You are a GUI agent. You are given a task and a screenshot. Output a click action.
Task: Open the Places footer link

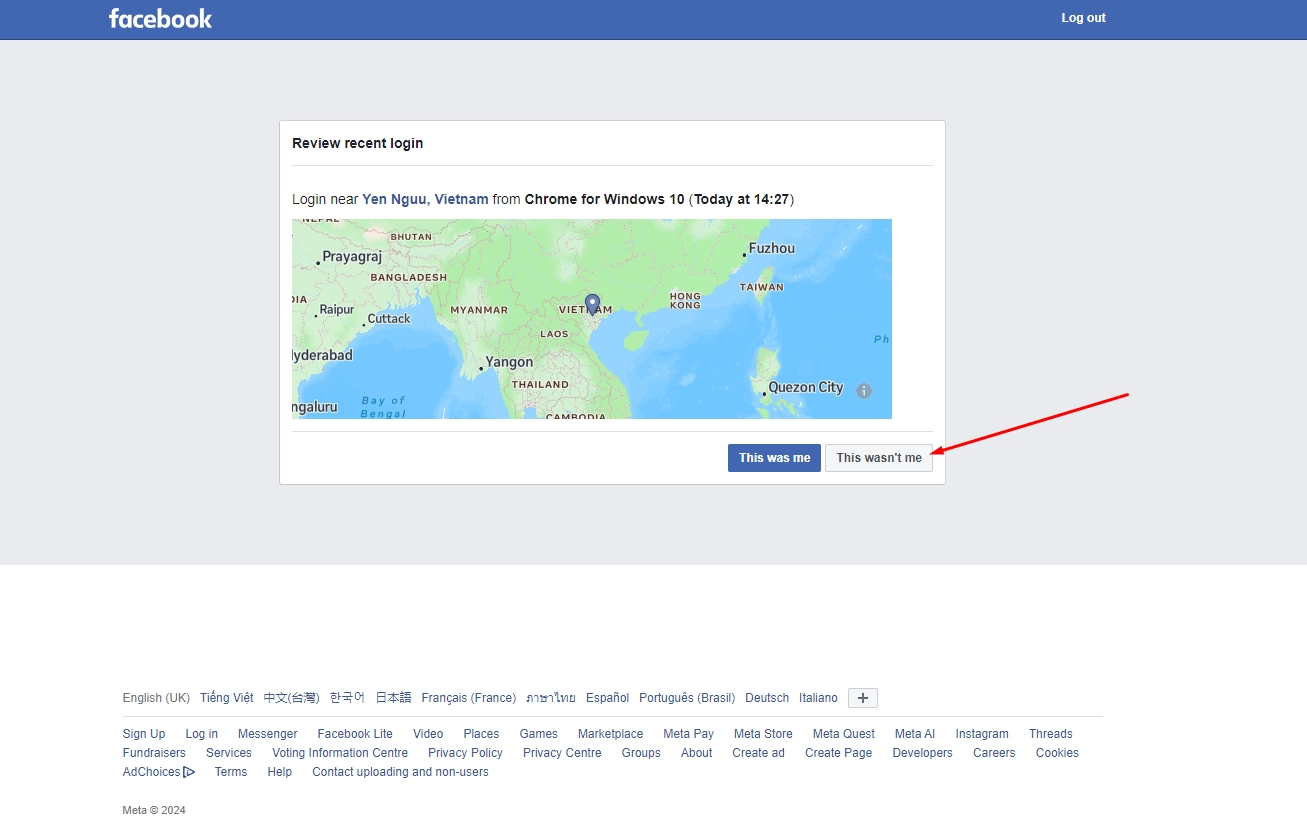pos(481,734)
